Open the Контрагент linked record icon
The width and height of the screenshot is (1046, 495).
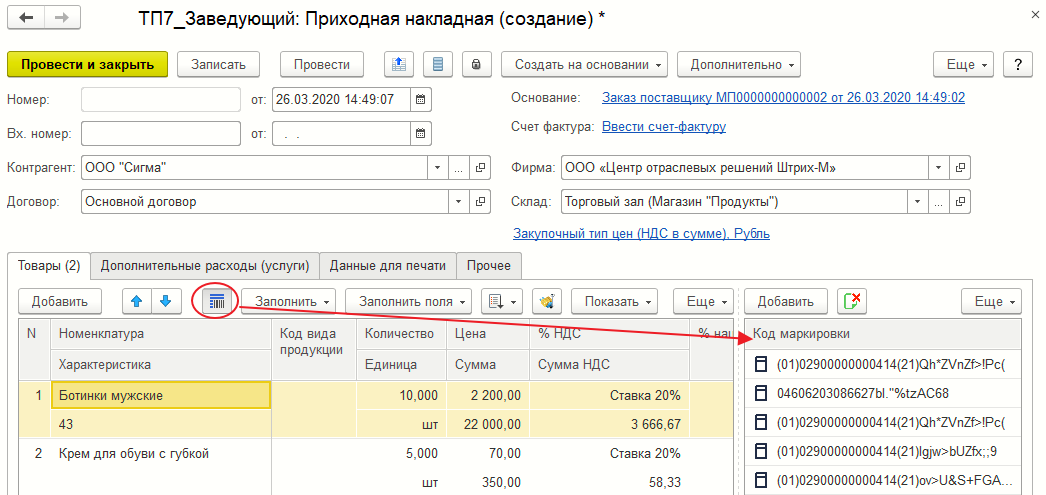tap(481, 167)
